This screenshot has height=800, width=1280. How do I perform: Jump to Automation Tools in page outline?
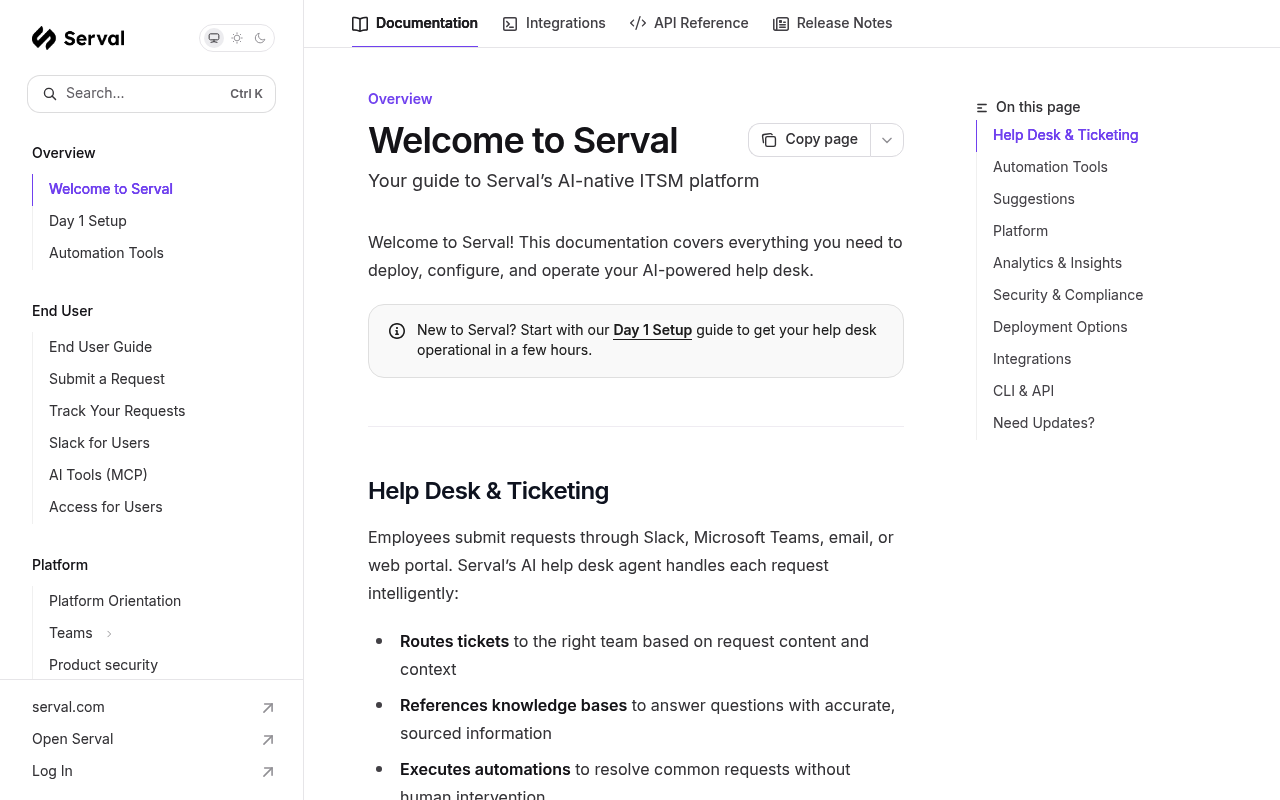(1050, 167)
